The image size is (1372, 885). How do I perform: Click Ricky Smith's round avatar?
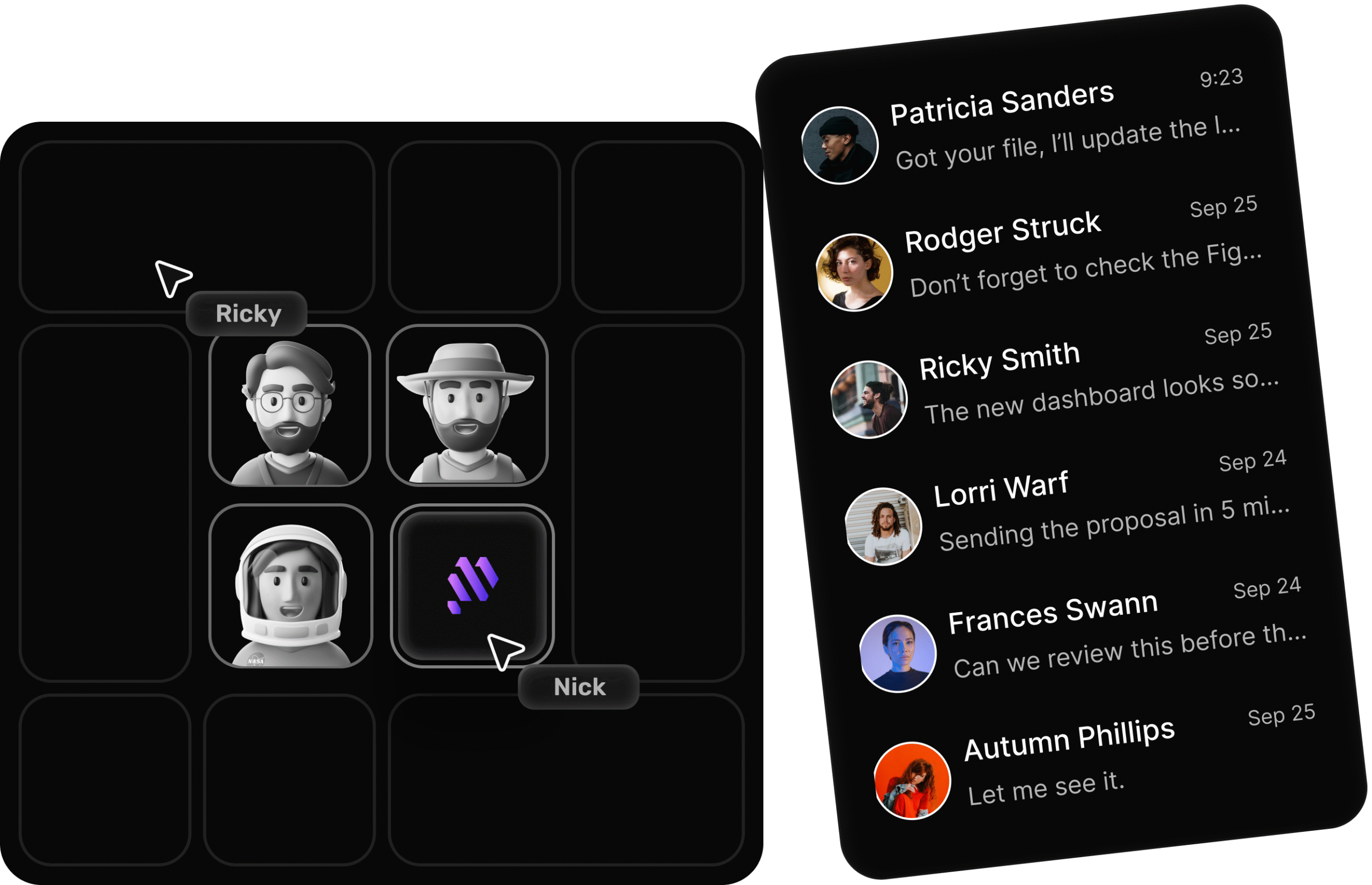click(x=869, y=399)
